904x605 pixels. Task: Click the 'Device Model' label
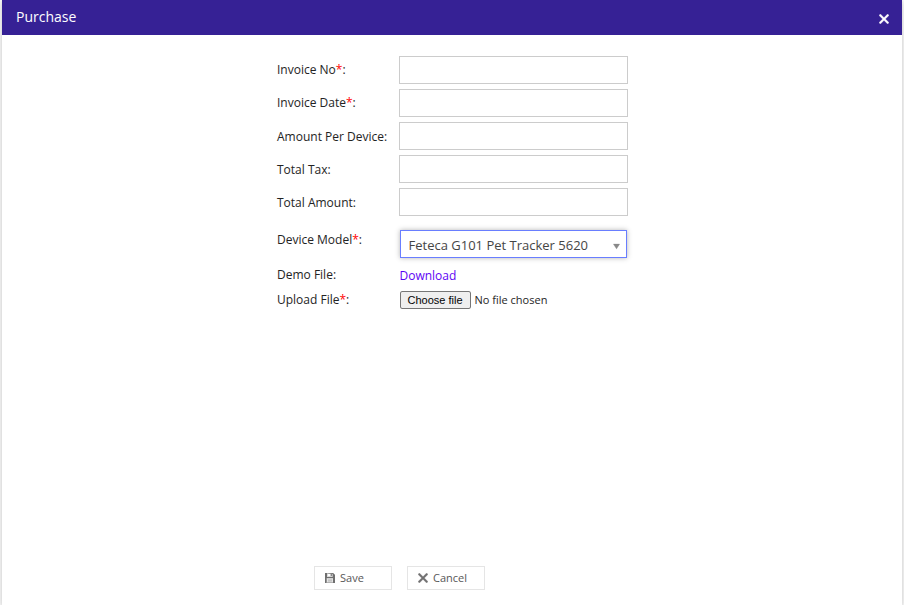(x=315, y=240)
